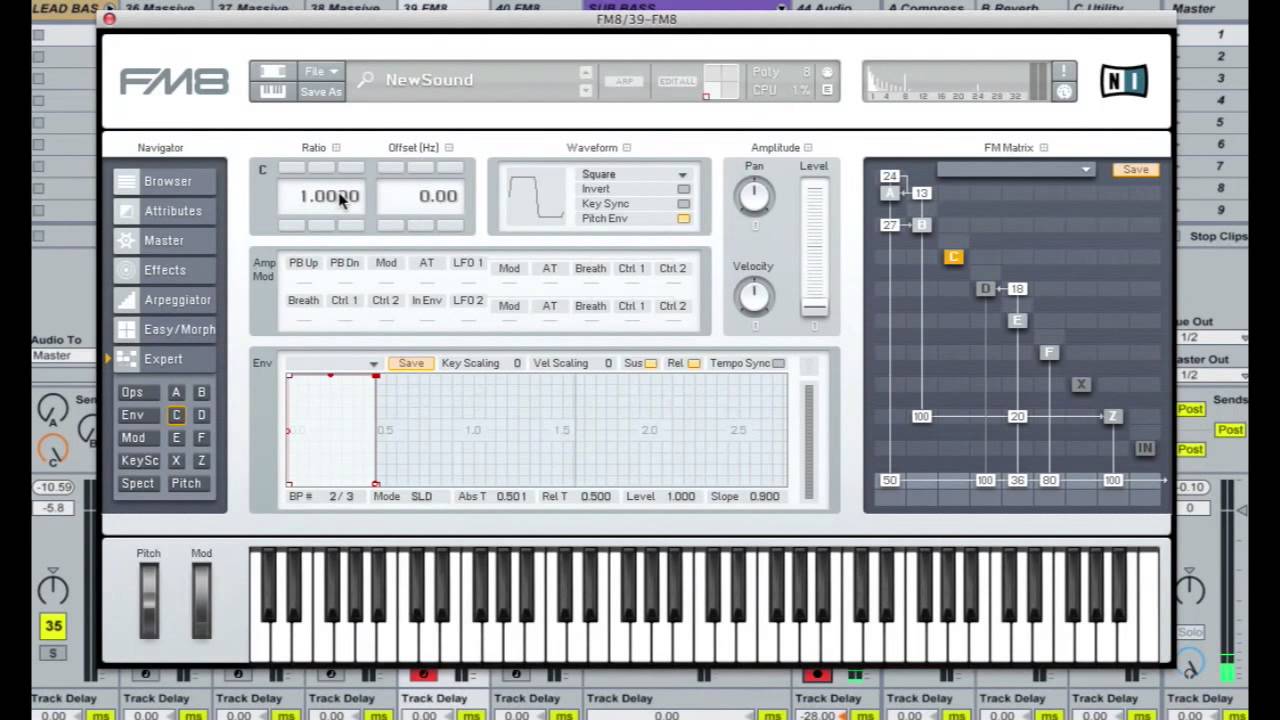Select operator F in the FM Matrix
This screenshot has height=720, width=1280.
click(1049, 353)
